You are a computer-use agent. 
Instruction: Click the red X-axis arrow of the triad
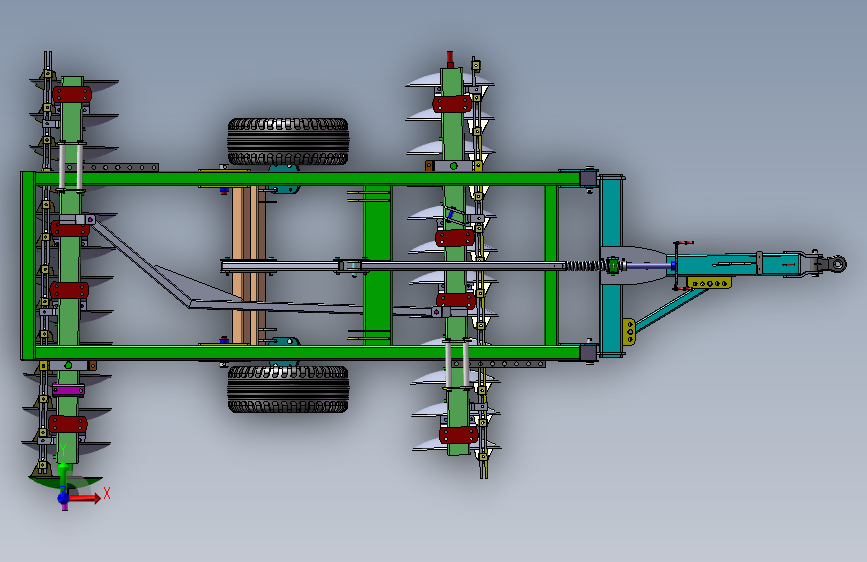pos(84,498)
